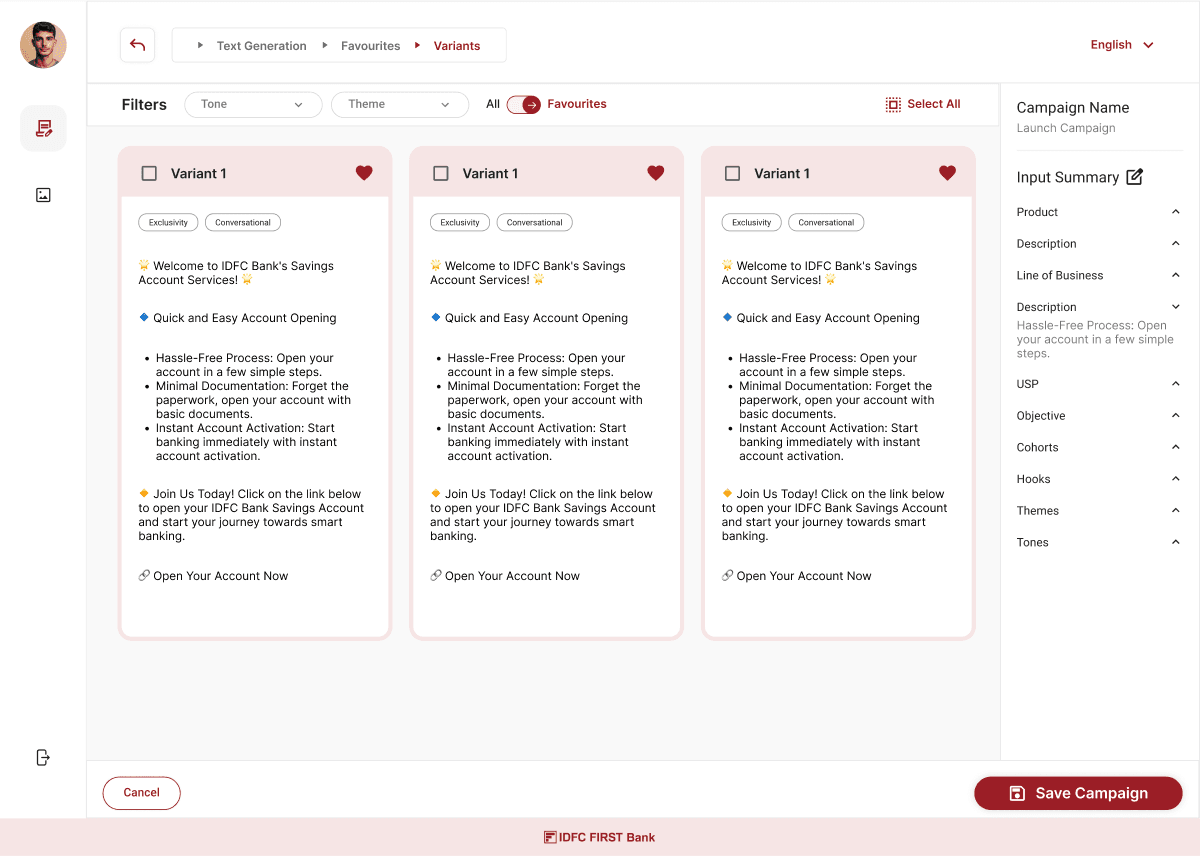Go to Text Generation breadcrumb
Image resolution: width=1200 pixels, height=856 pixels.
pos(261,46)
